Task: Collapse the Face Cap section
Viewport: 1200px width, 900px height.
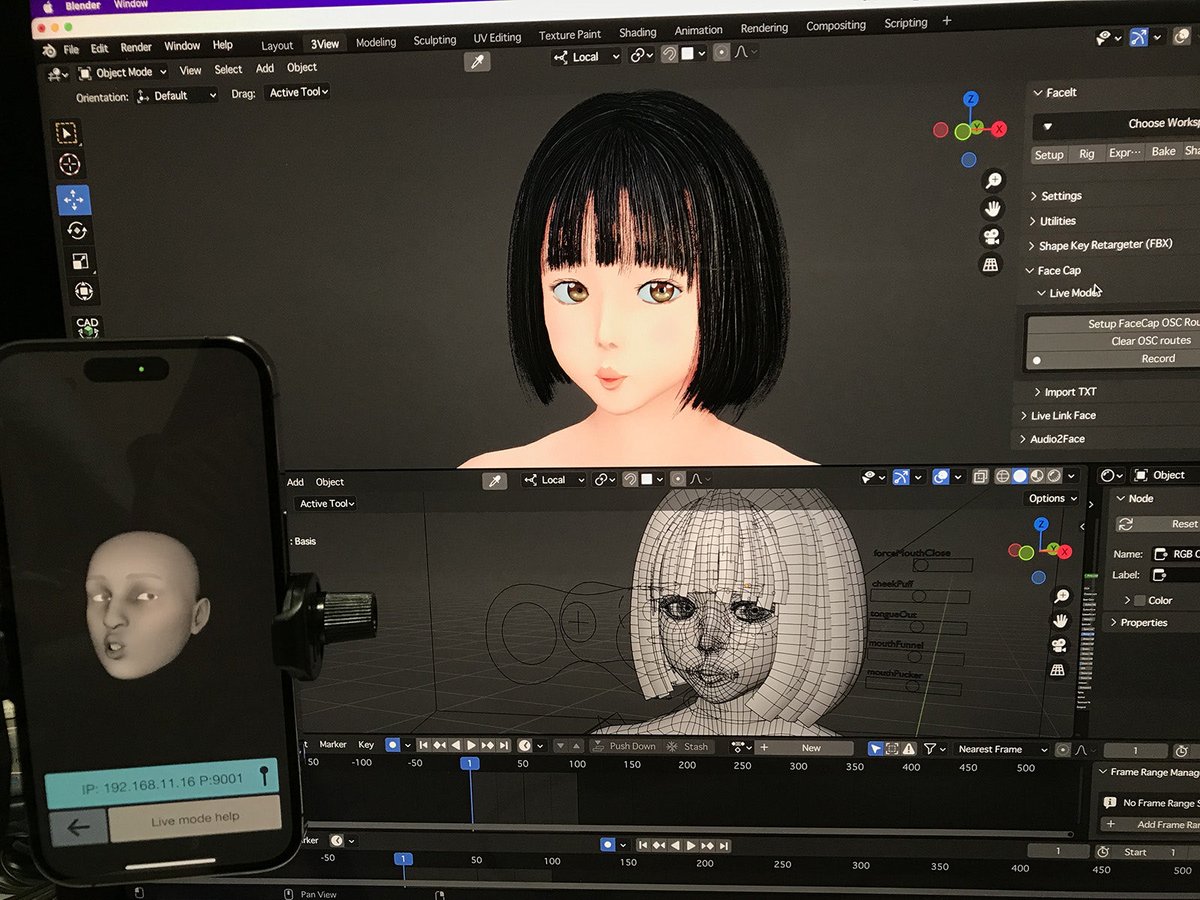Action: point(1052,270)
